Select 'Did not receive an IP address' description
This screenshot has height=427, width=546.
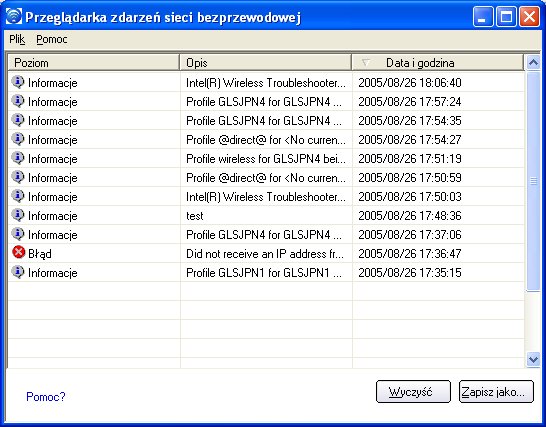pos(265,254)
